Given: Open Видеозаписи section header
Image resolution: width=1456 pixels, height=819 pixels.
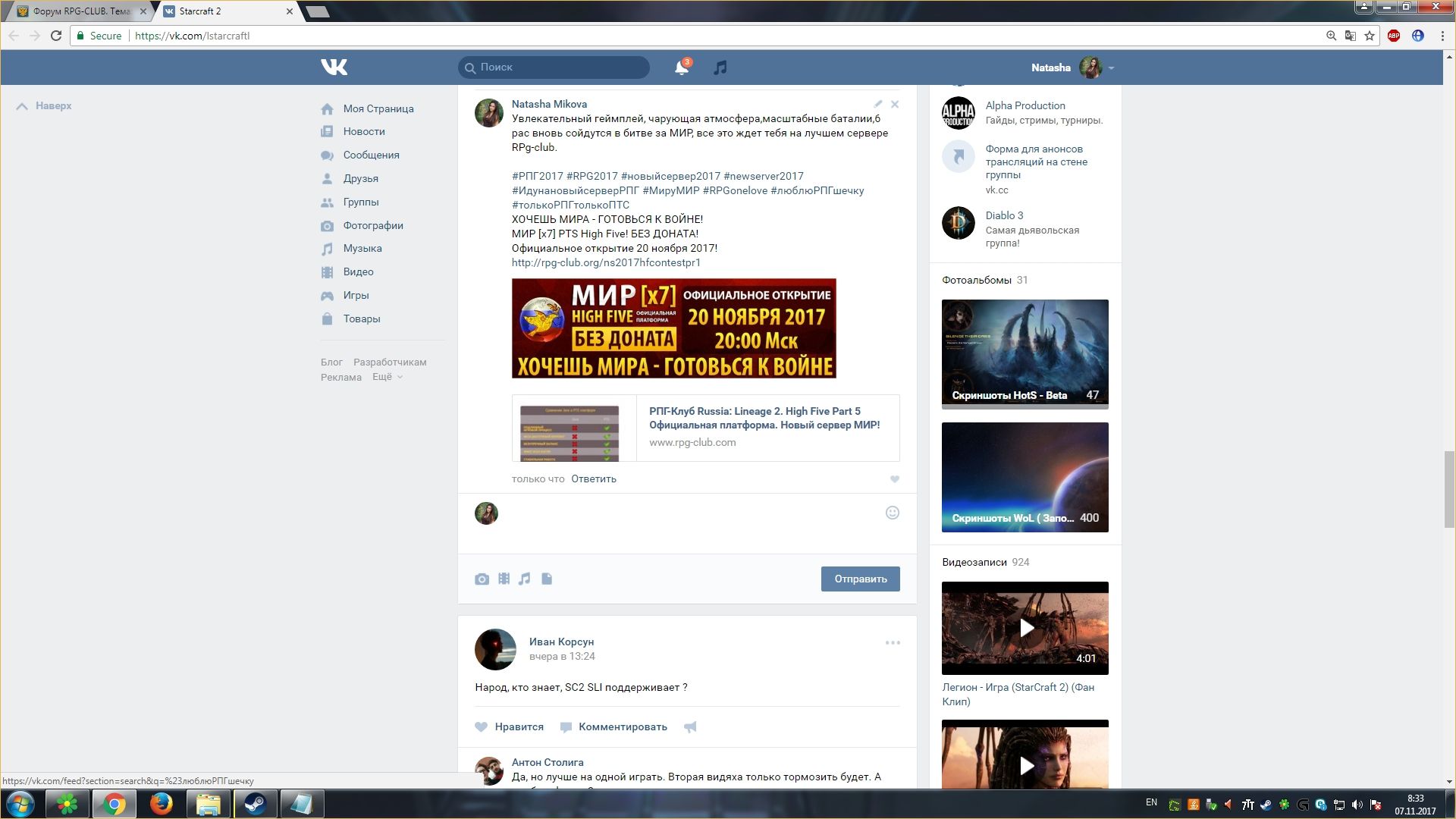Looking at the screenshot, I should (x=974, y=562).
